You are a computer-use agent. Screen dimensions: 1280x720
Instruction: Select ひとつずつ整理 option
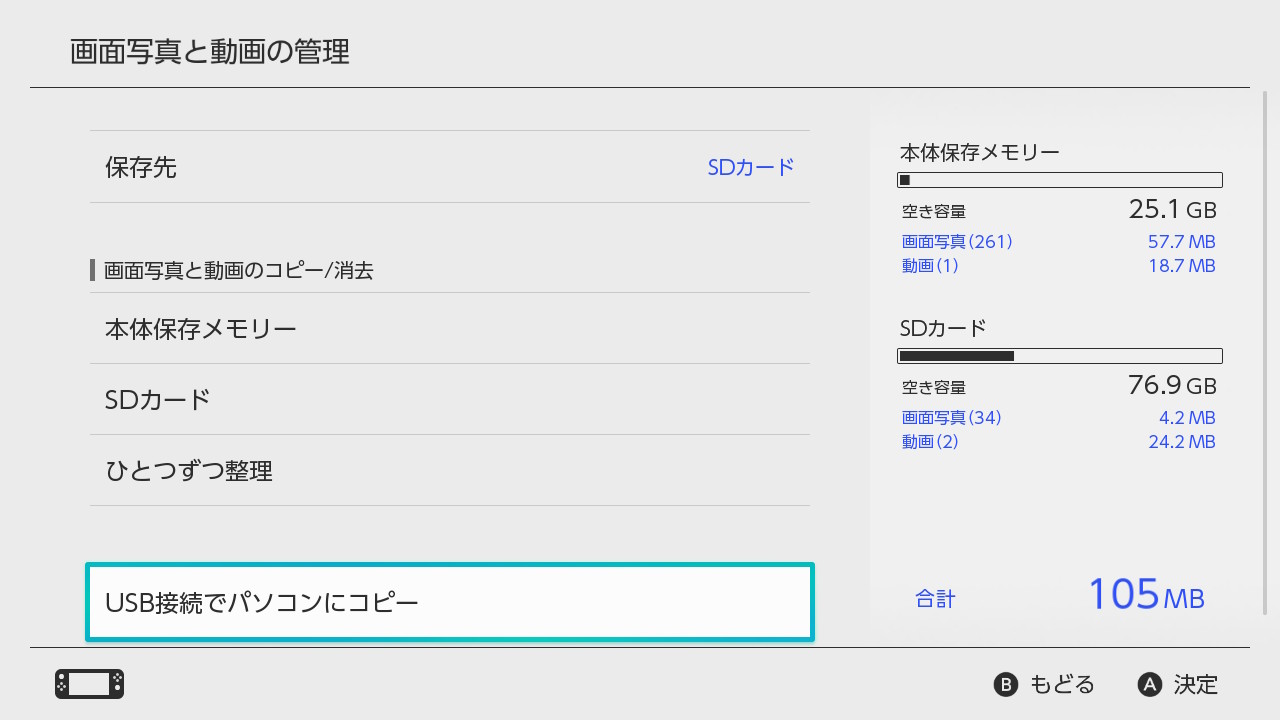pyautogui.click(x=189, y=470)
